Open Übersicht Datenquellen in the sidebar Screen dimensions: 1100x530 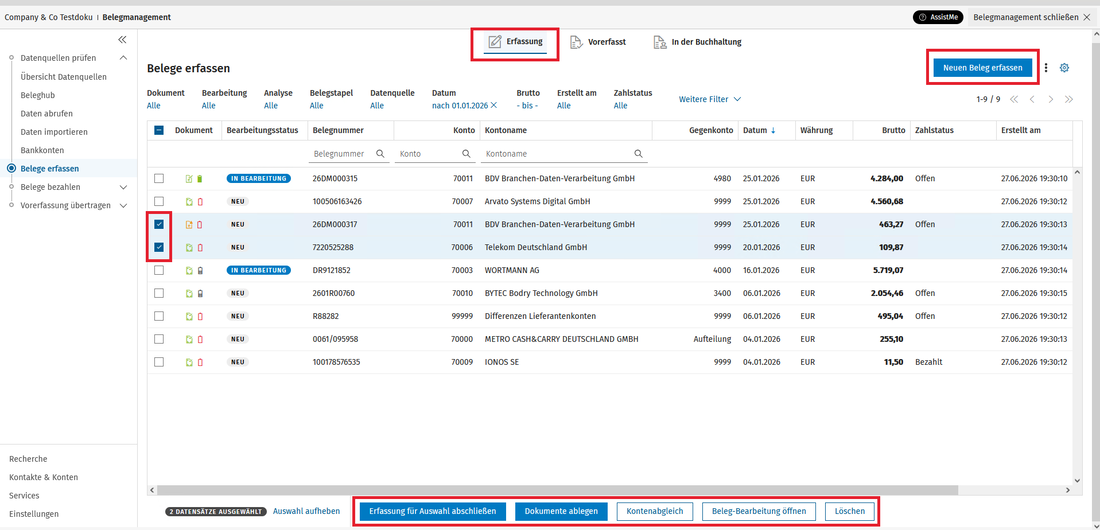coord(64,77)
